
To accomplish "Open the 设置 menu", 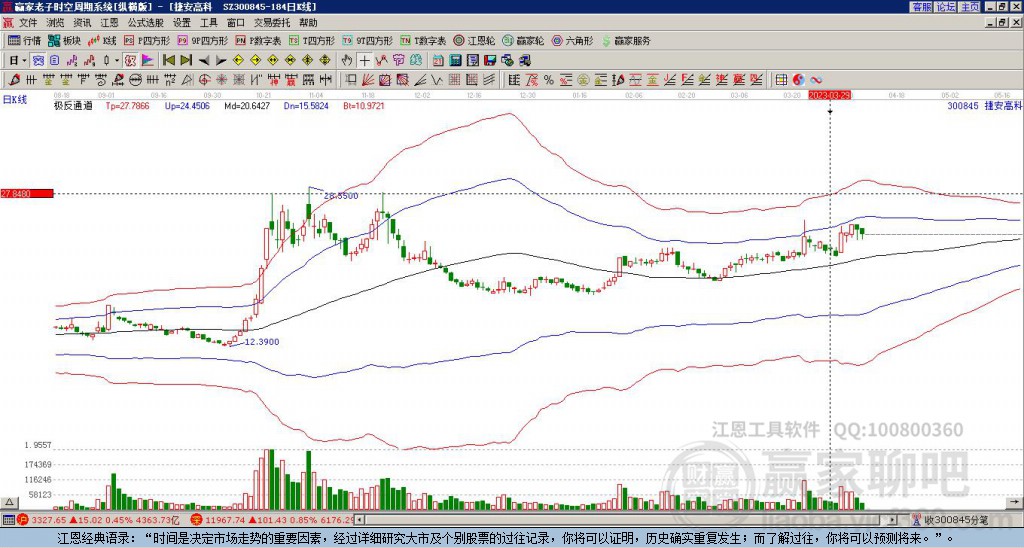I will (x=182, y=23).
